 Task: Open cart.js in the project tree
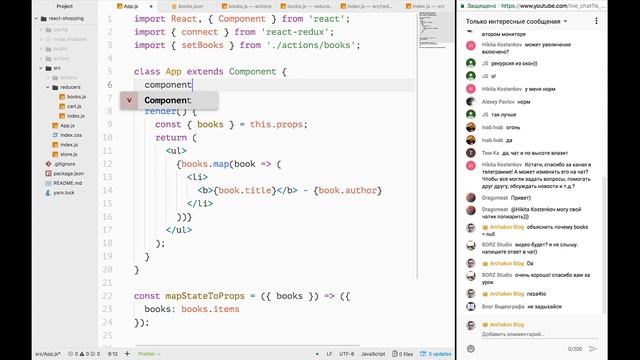point(74,106)
